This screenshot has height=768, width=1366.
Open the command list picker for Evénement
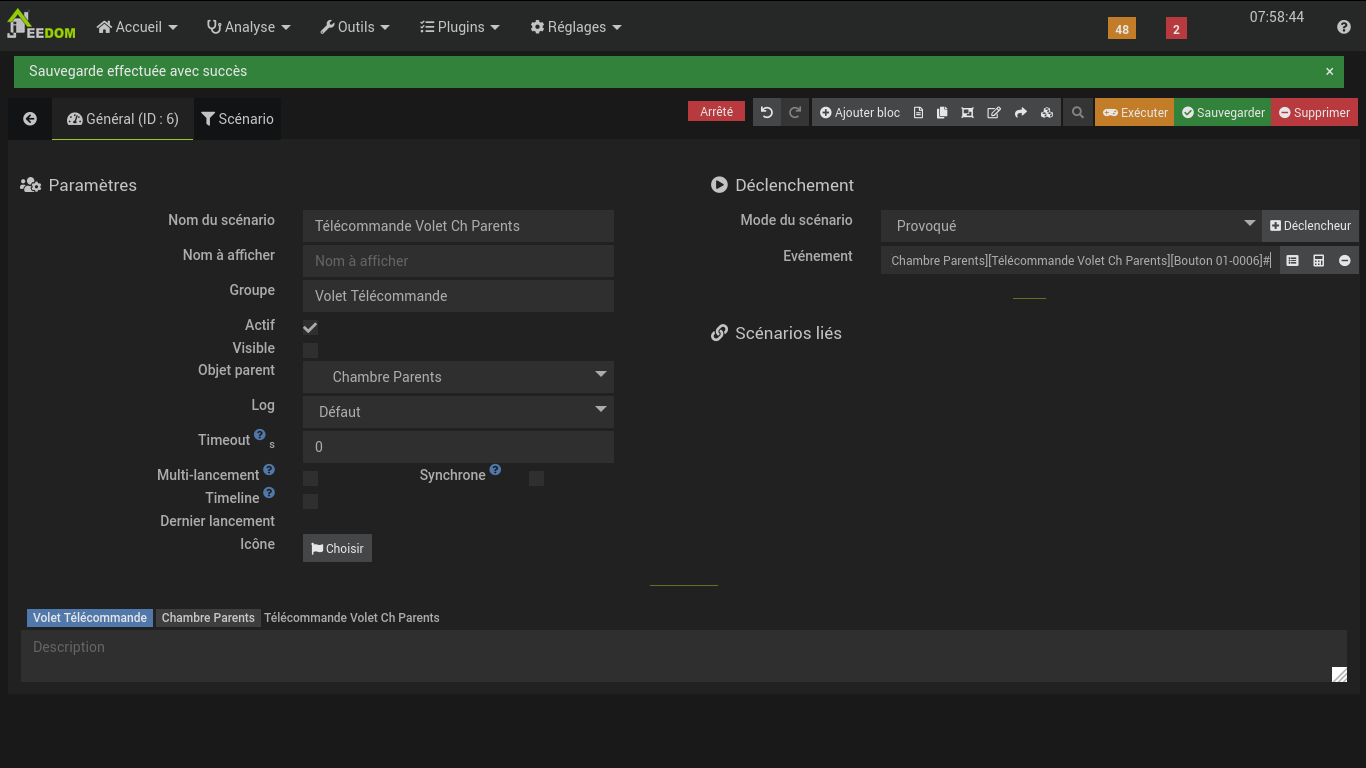[1292, 261]
